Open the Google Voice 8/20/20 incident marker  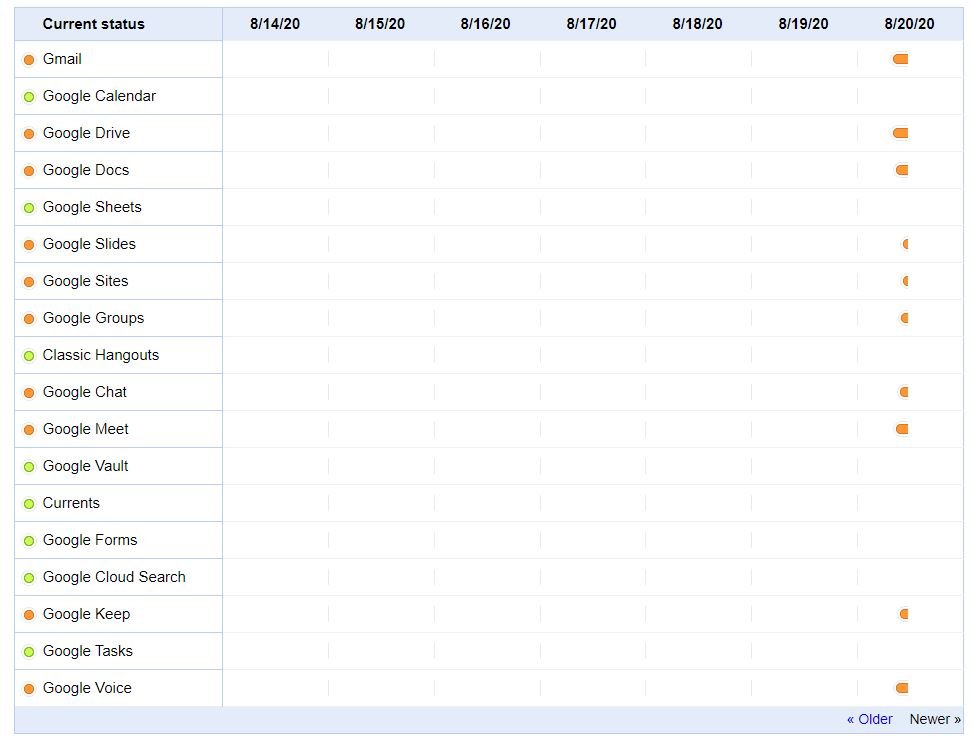pyautogui.click(x=902, y=688)
